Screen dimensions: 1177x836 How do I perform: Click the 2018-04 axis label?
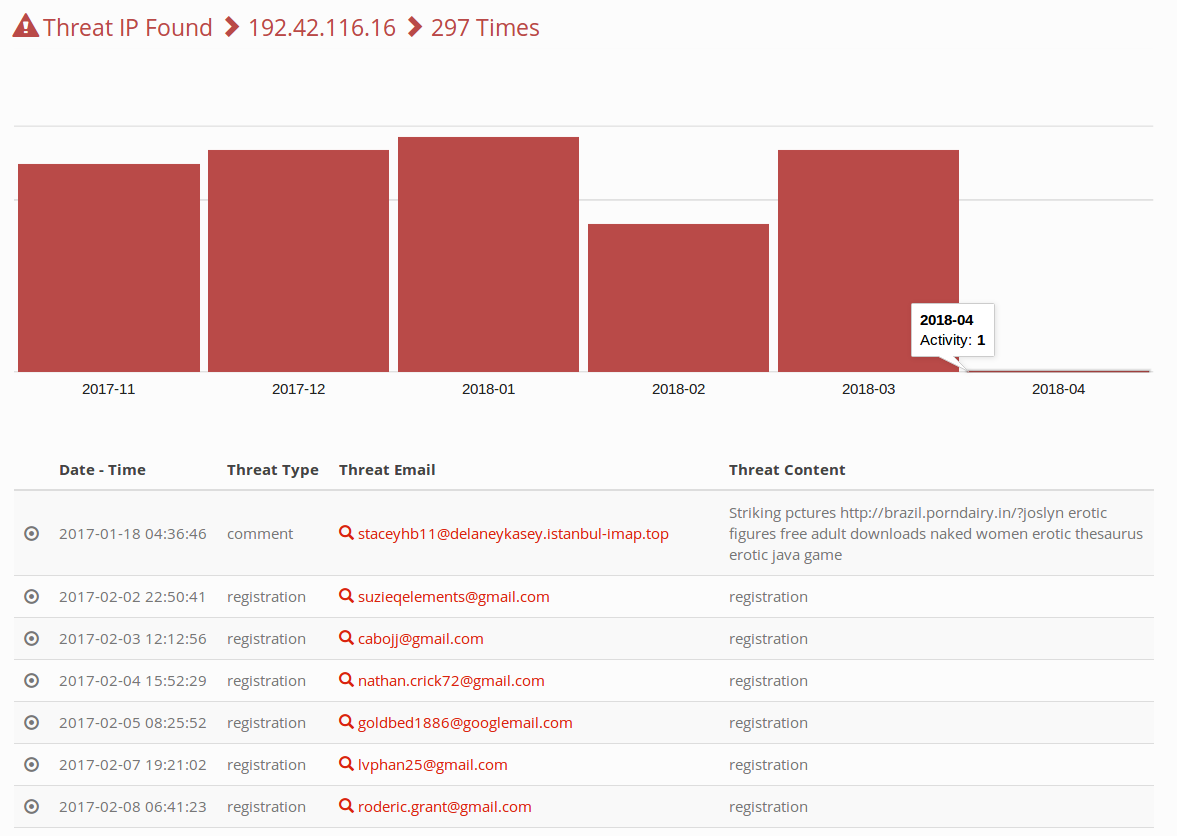tap(1058, 389)
